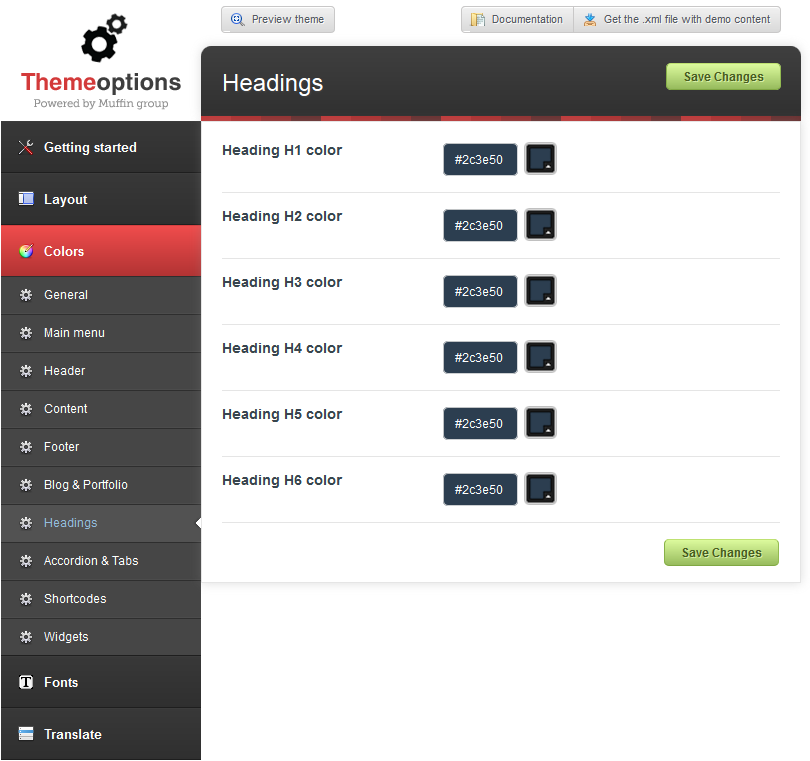
Task: Click the gear icon next to Main menu
Action: coord(26,333)
